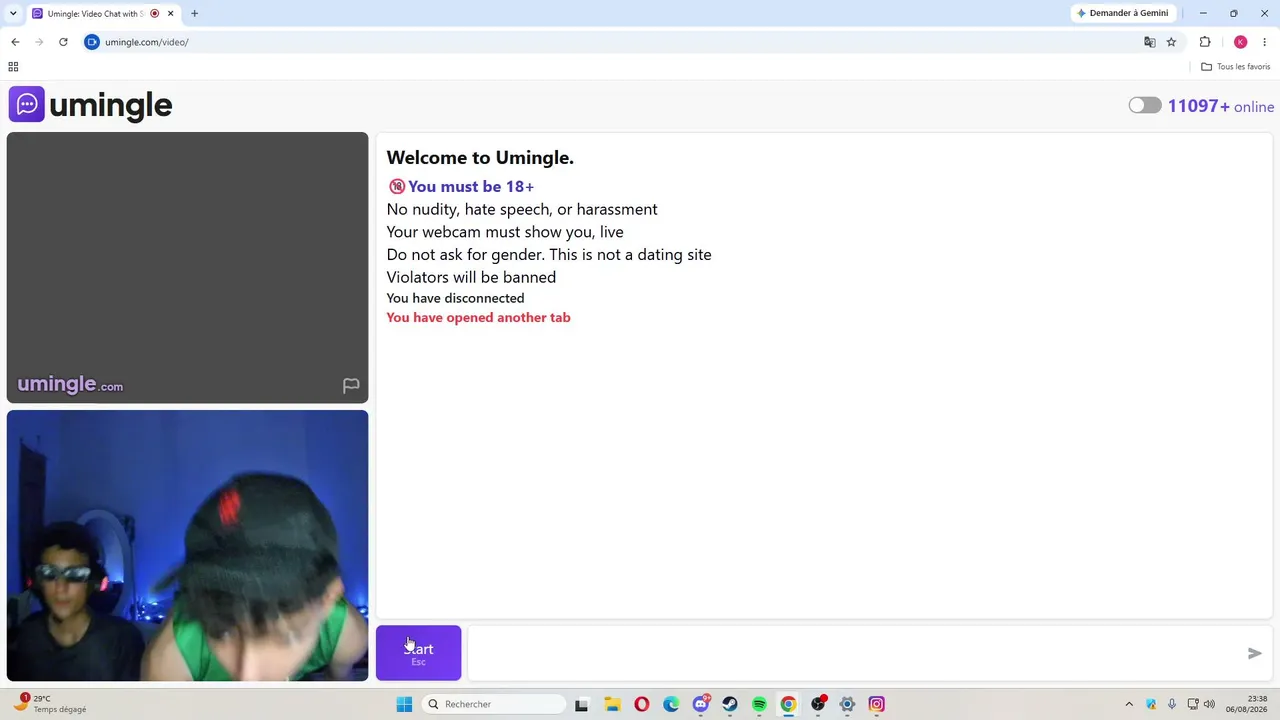The image size is (1280, 720).
Task: Click the Rechercher taskbar search box
Action: [493, 704]
